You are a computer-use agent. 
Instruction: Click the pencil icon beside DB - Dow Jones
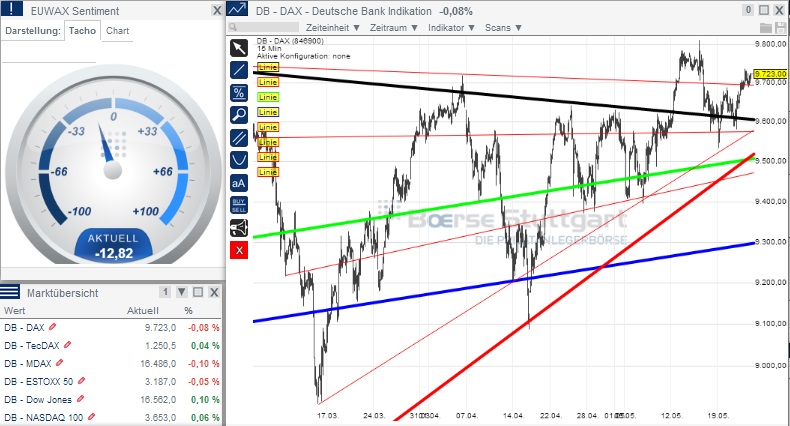point(80,399)
